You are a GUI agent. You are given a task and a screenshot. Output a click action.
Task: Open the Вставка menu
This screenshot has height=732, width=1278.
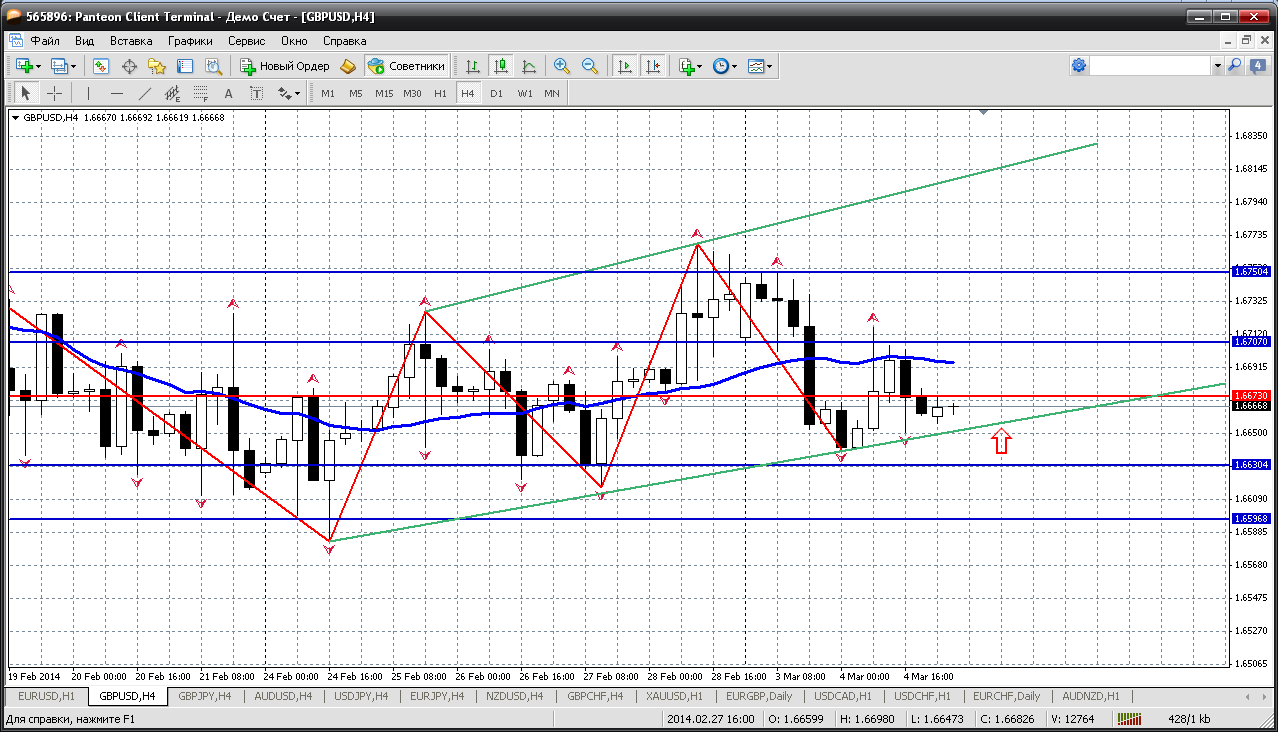pyautogui.click(x=131, y=41)
